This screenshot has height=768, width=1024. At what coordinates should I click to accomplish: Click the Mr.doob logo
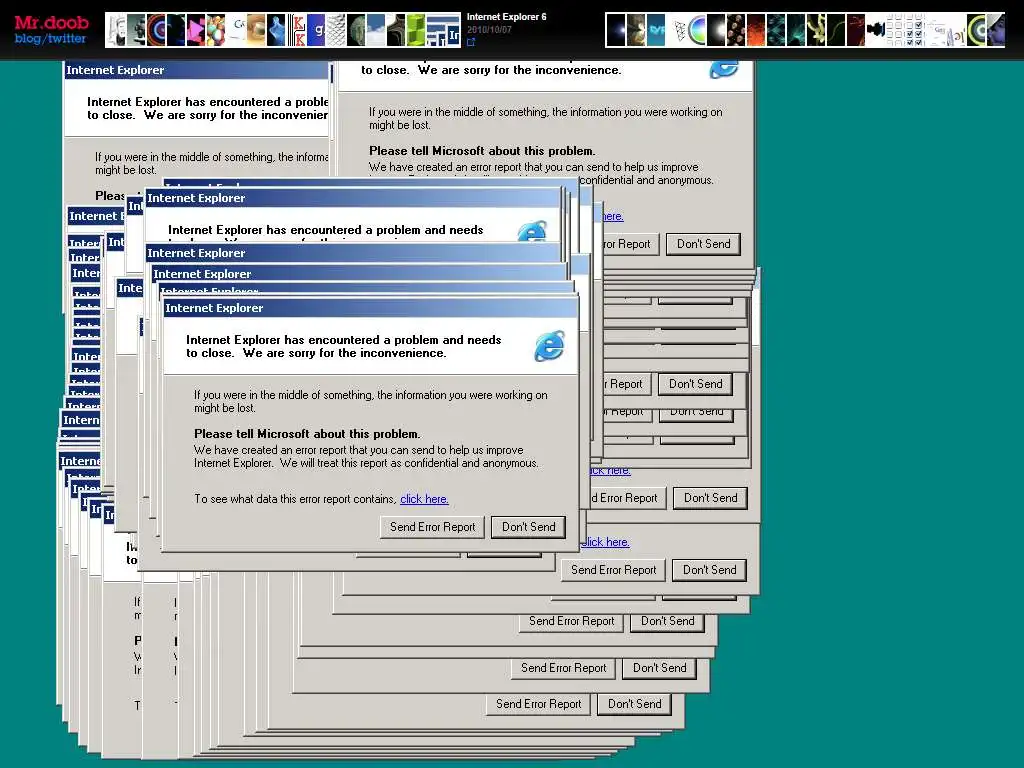(52, 22)
